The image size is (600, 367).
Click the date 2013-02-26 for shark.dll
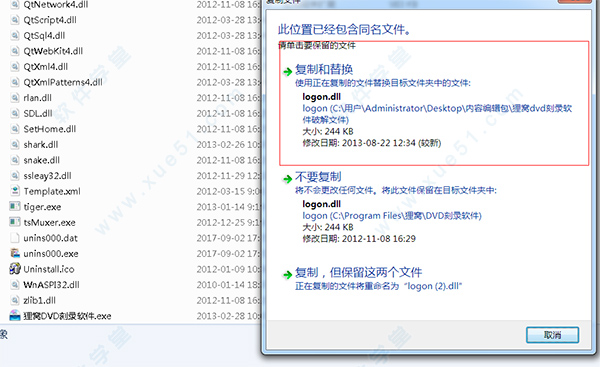228,145
